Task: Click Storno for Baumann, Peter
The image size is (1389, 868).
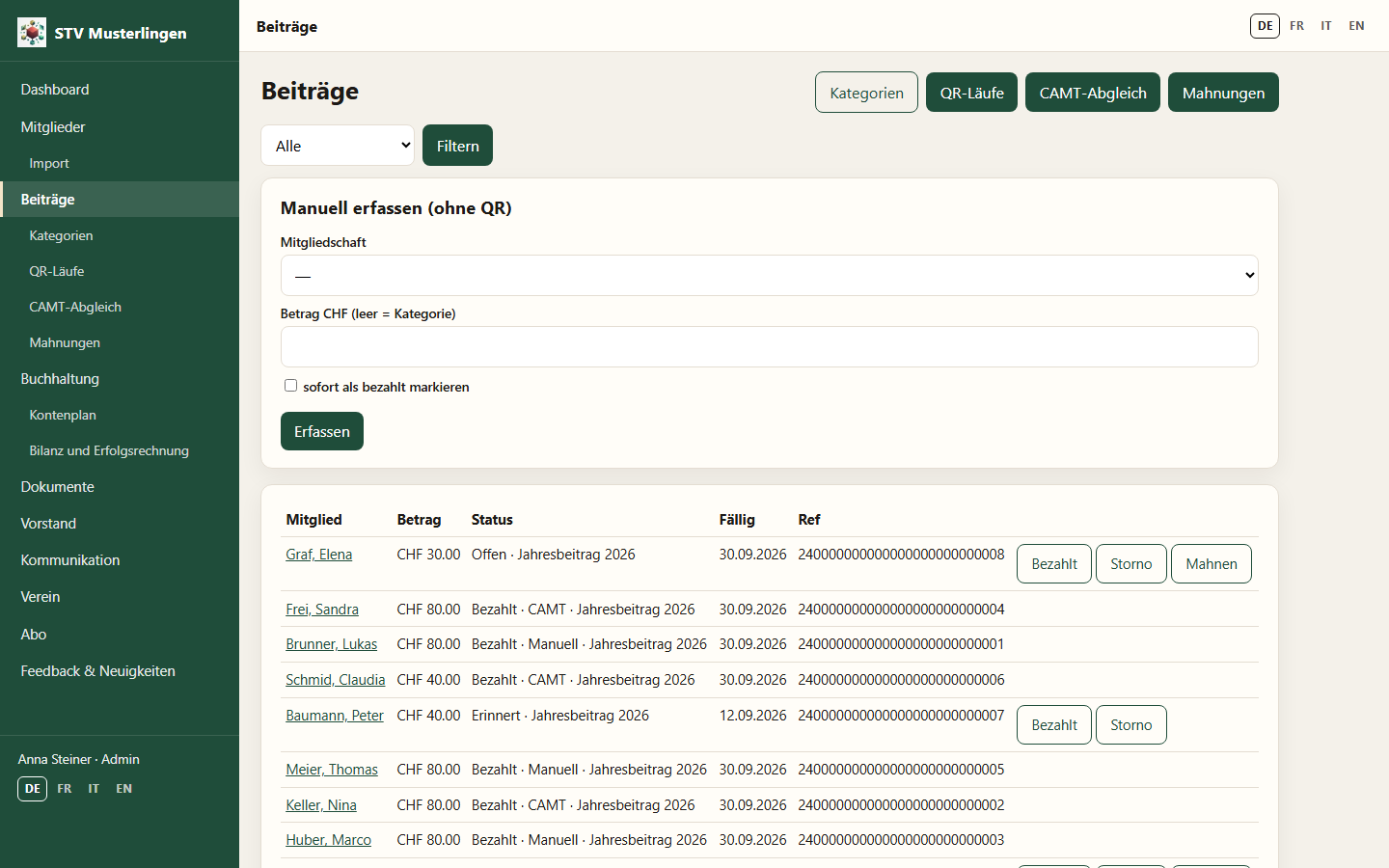Action: tap(1131, 725)
